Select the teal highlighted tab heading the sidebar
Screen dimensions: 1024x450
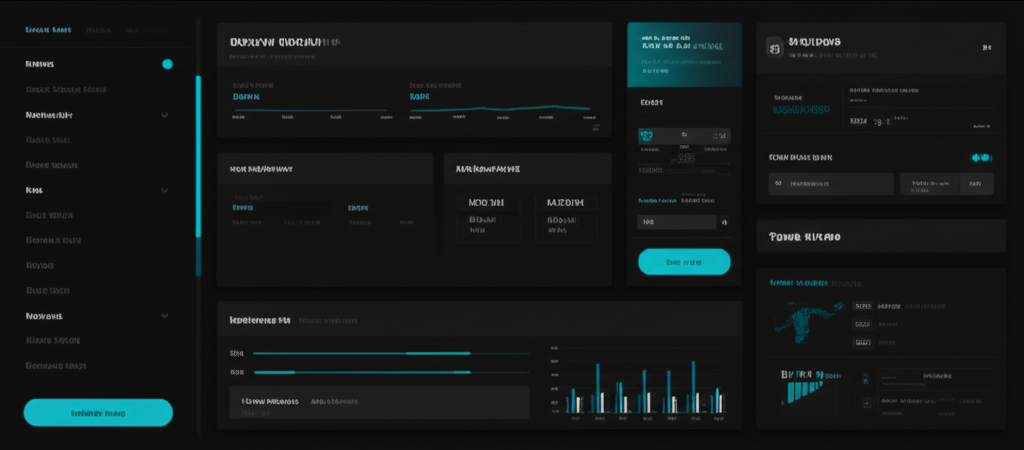click(48, 30)
